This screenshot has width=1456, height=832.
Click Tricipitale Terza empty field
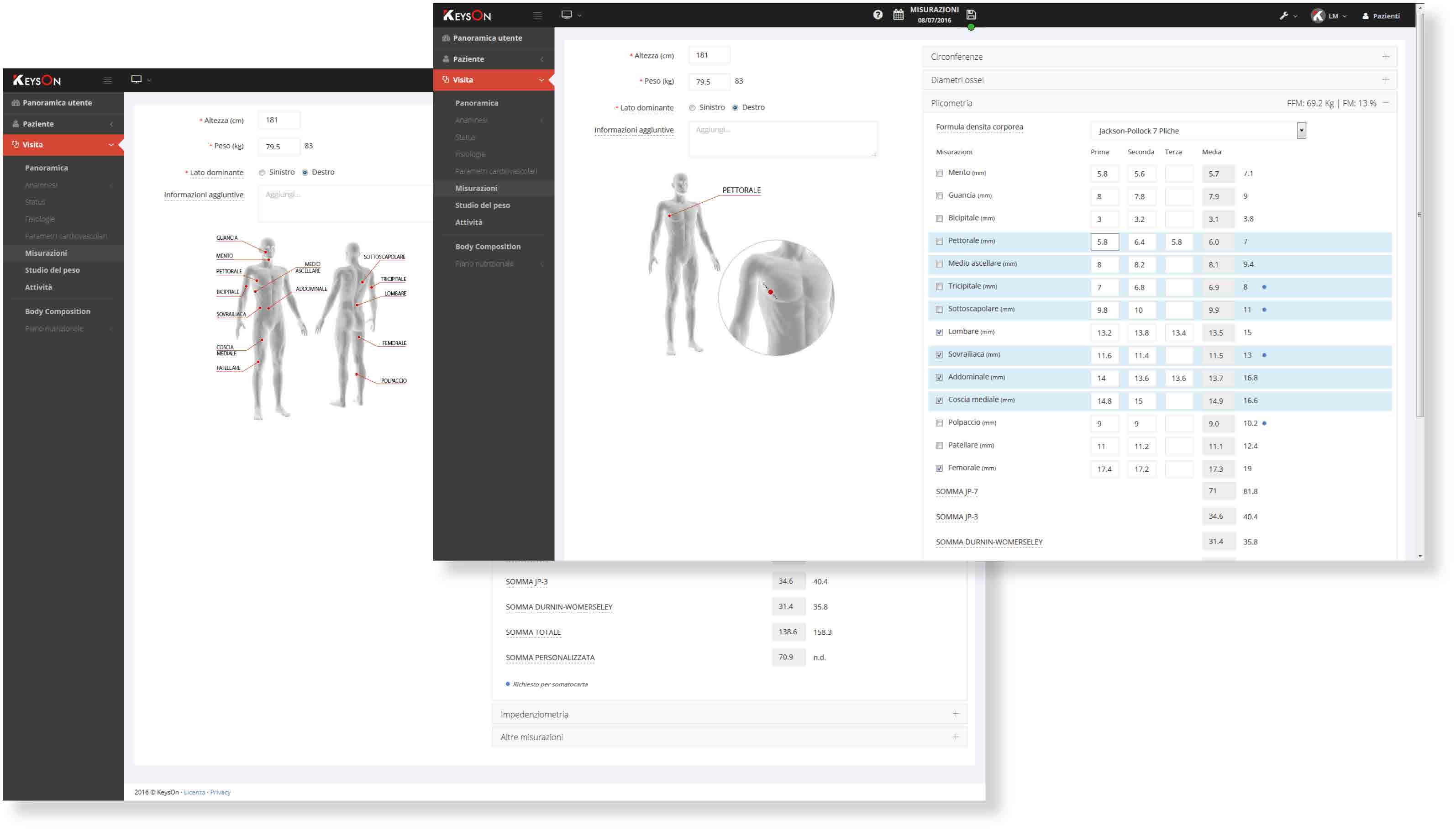pyautogui.click(x=1178, y=287)
